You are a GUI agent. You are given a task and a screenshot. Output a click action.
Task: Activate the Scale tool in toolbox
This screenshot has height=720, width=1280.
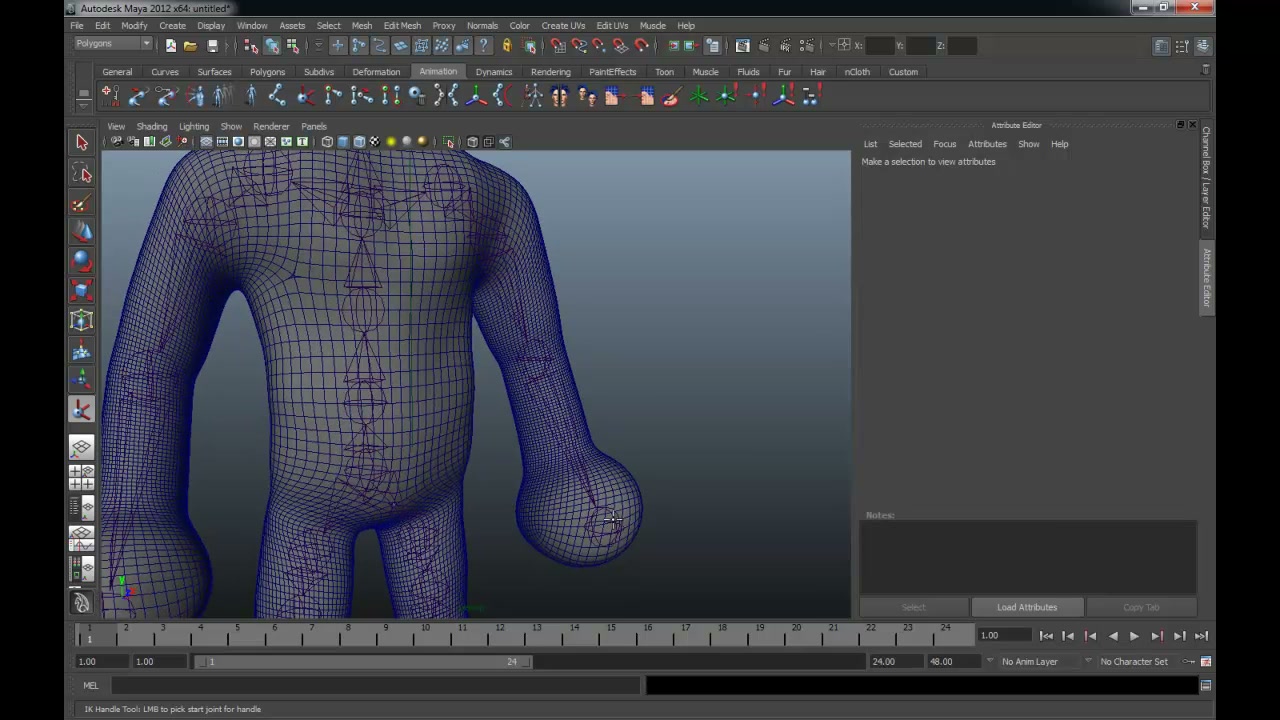[82, 291]
